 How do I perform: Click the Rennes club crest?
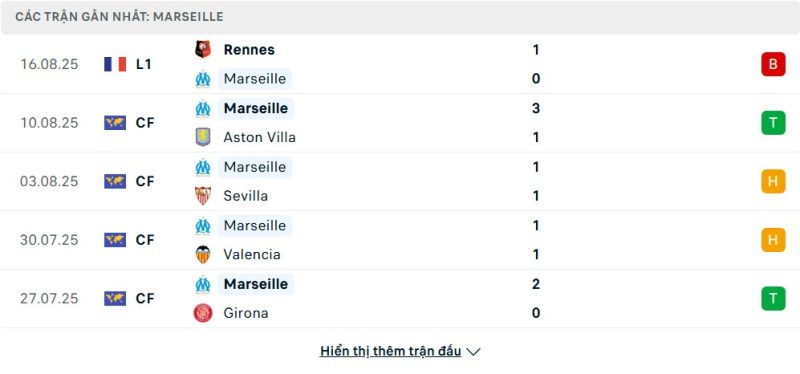coord(203,49)
